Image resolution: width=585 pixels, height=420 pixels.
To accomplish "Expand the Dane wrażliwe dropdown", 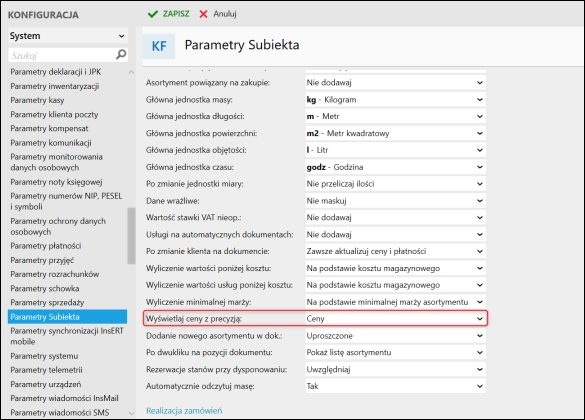I will pyautogui.click(x=395, y=201).
